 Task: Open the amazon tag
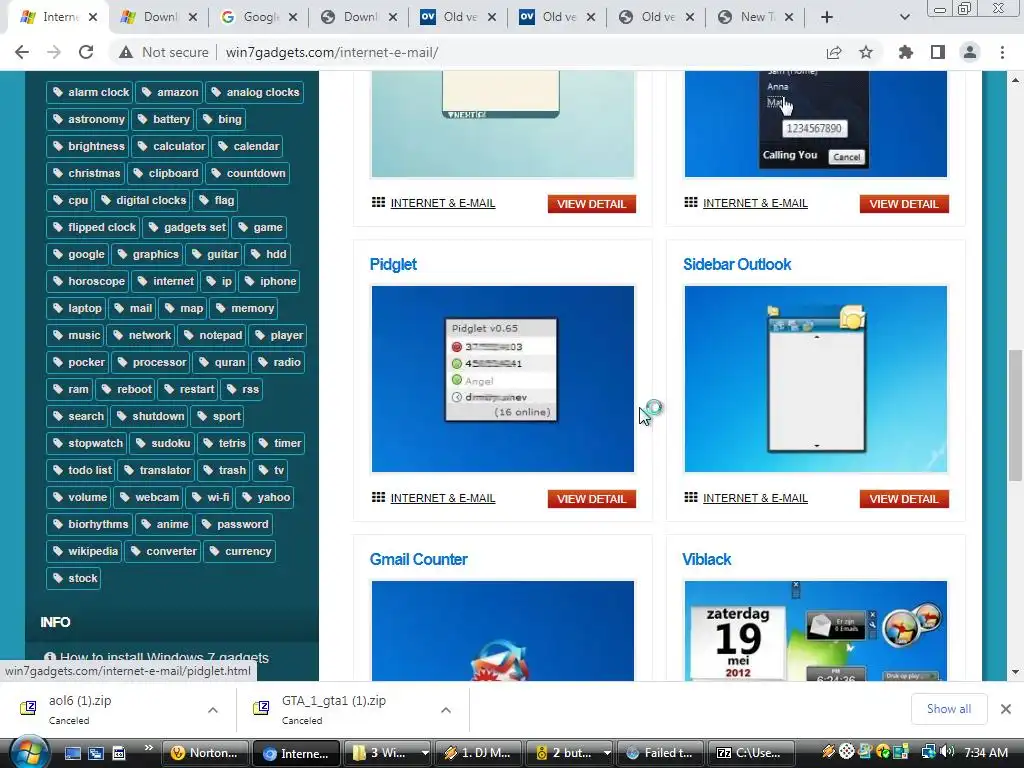pyautogui.click(x=169, y=92)
